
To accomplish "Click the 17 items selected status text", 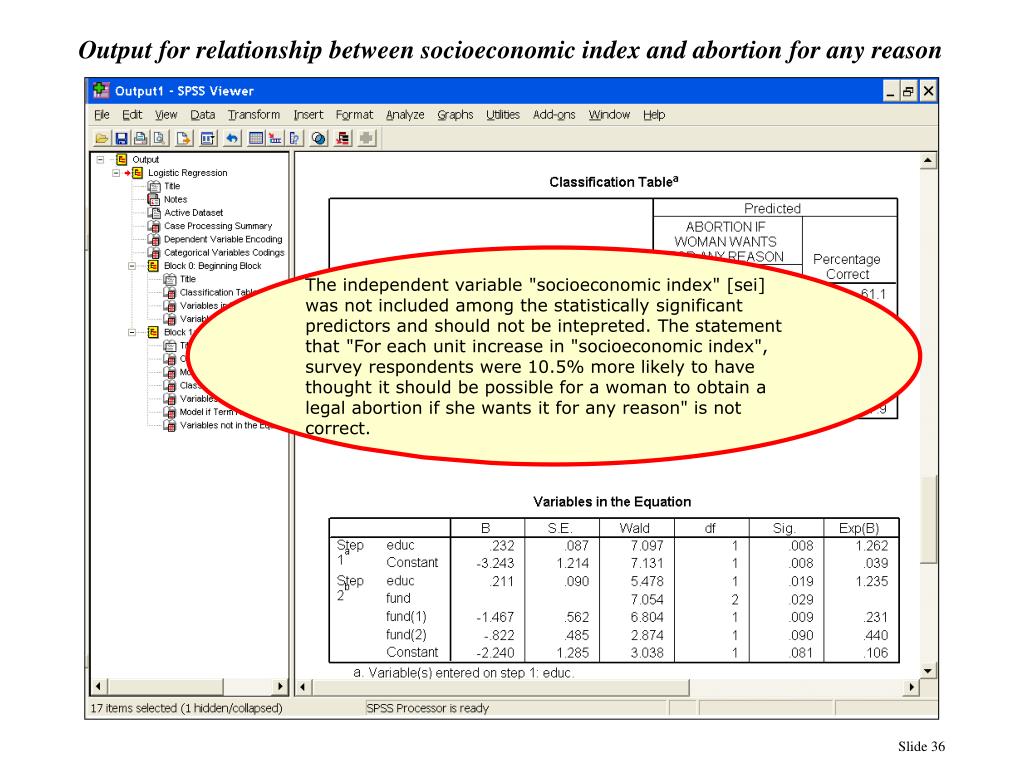I will 186,709.
